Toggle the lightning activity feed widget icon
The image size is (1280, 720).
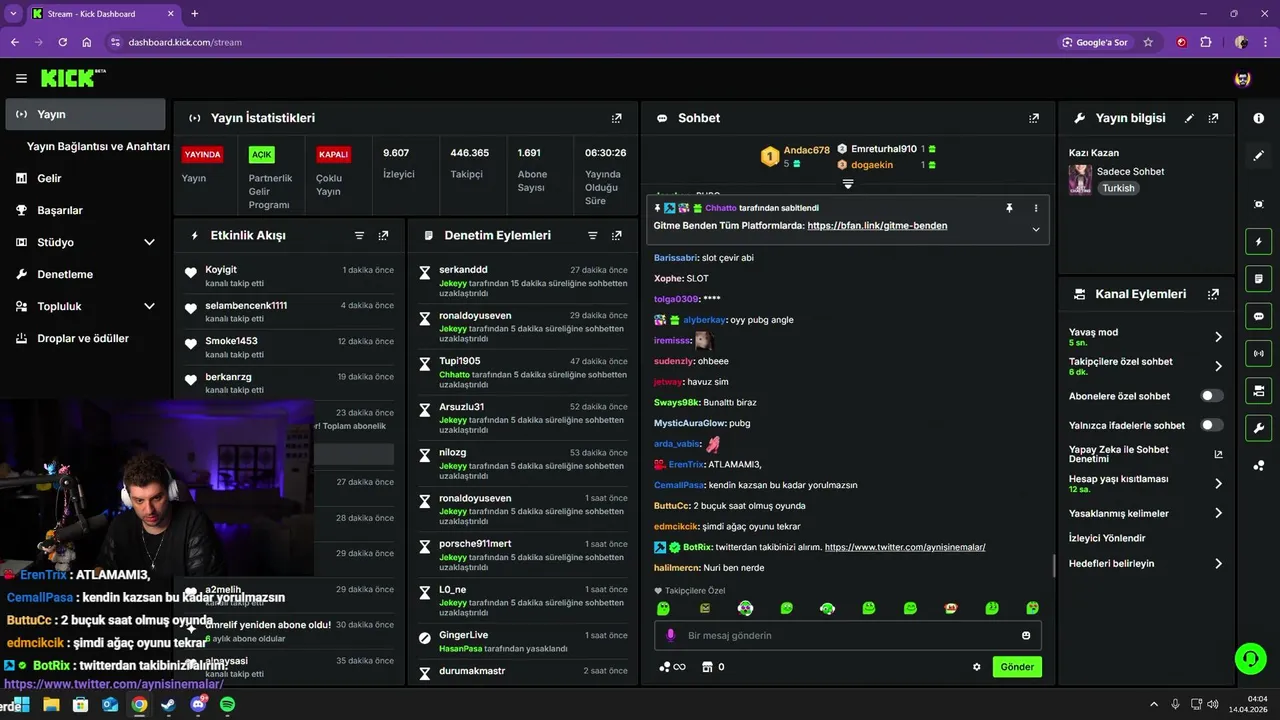coord(1258,241)
